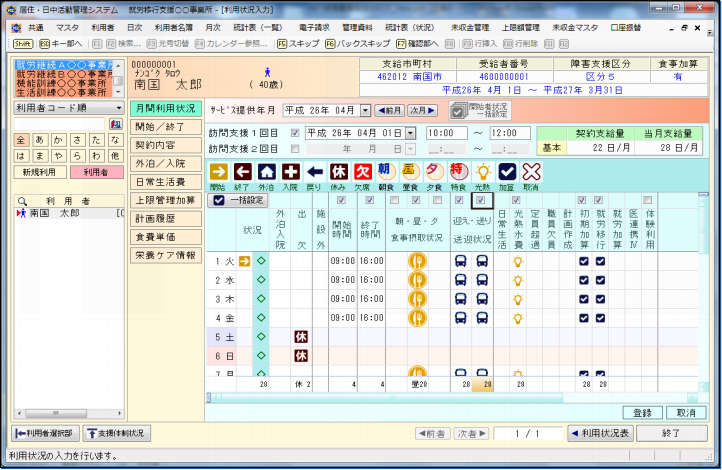Screen dimensions: 722x470
Task: Toggle the 訪問支援1回目 checkbox
Action: pyautogui.click(x=295, y=133)
